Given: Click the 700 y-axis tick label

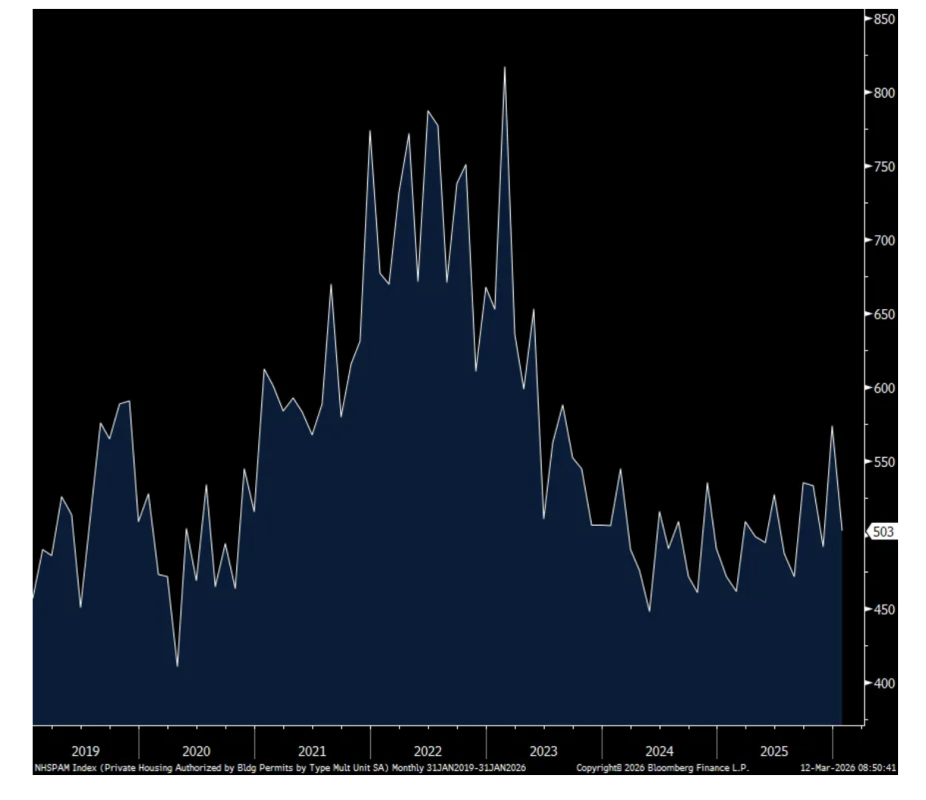Looking at the screenshot, I should click(x=882, y=241).
